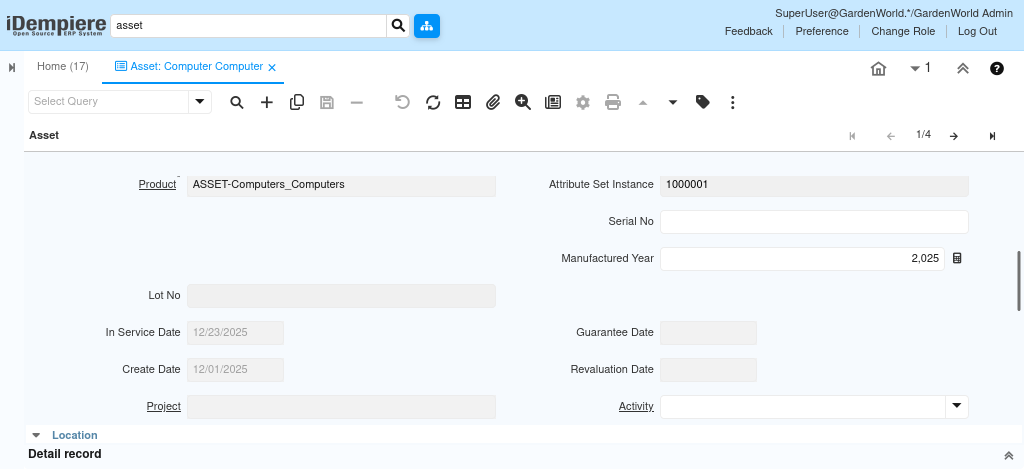
Task: Collapse the Location section
Action: point(37,436)
